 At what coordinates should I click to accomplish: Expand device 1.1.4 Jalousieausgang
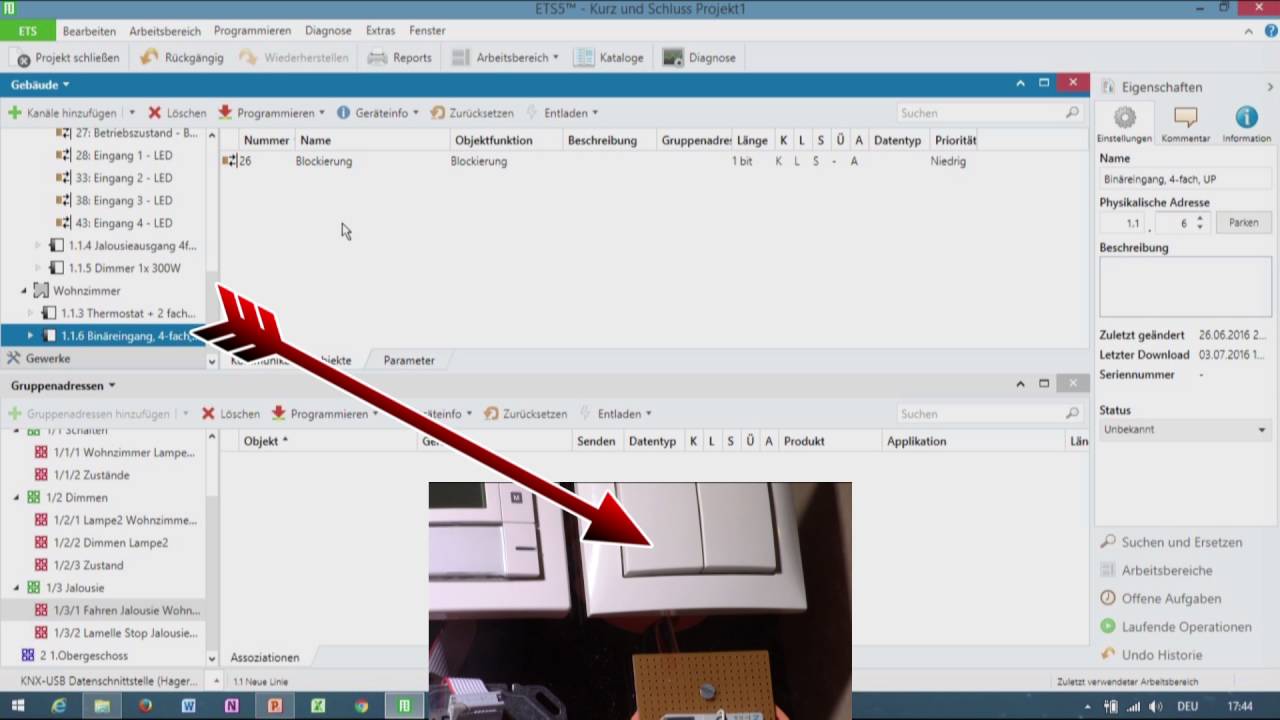coord(39,245)
